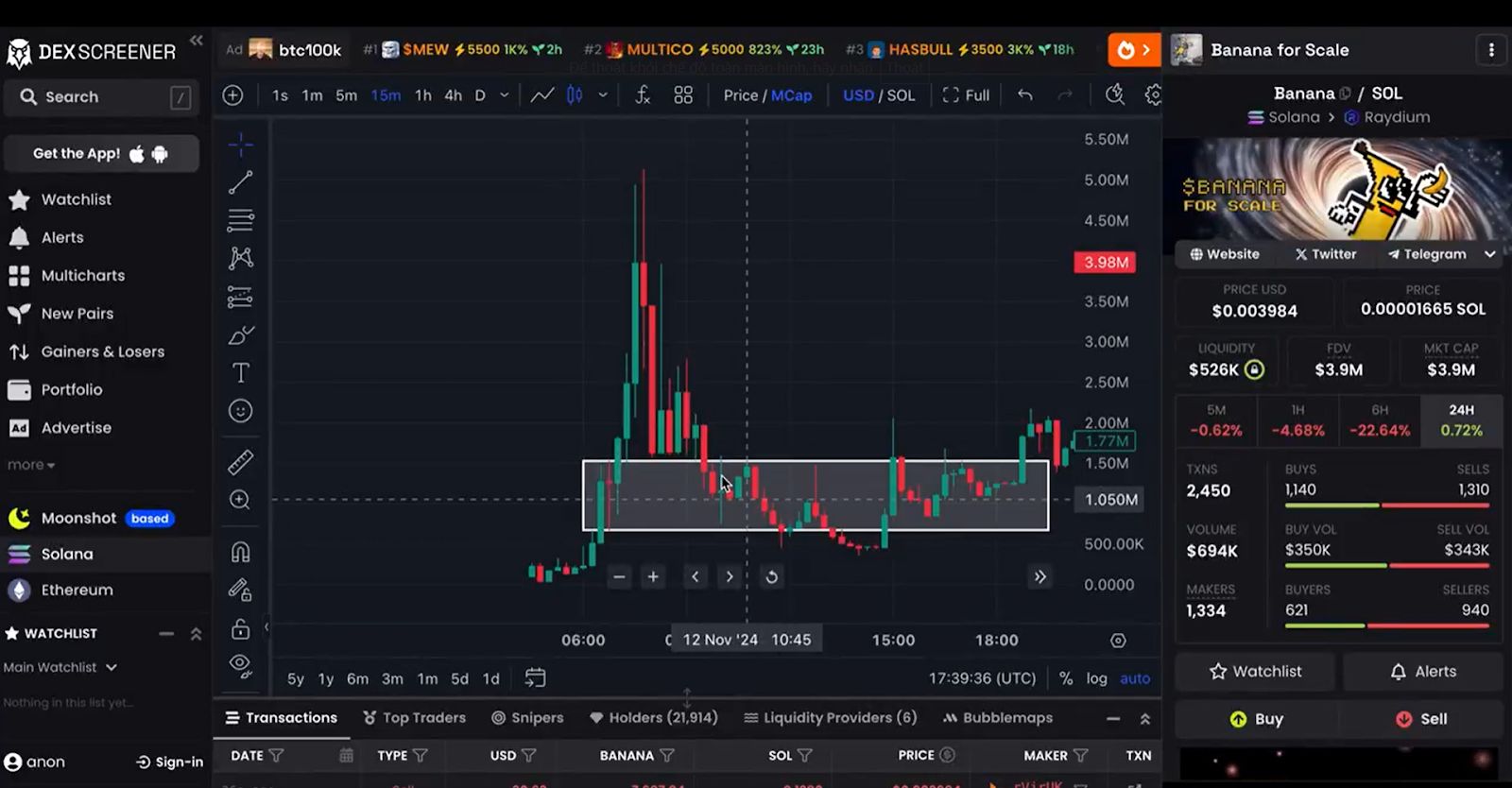
Task: Open the token Twitter link
Action: (x=1326, y=254)
